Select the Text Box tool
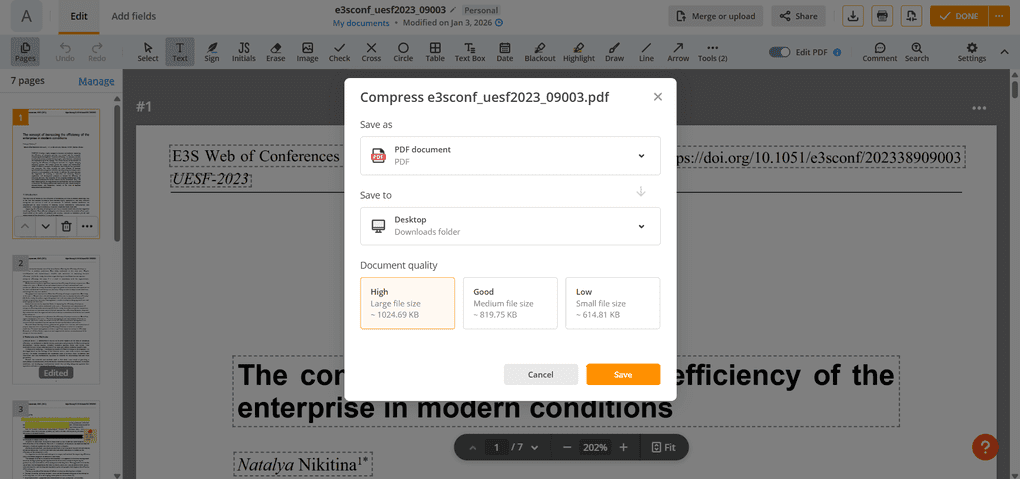 click(x=470, y=52)
